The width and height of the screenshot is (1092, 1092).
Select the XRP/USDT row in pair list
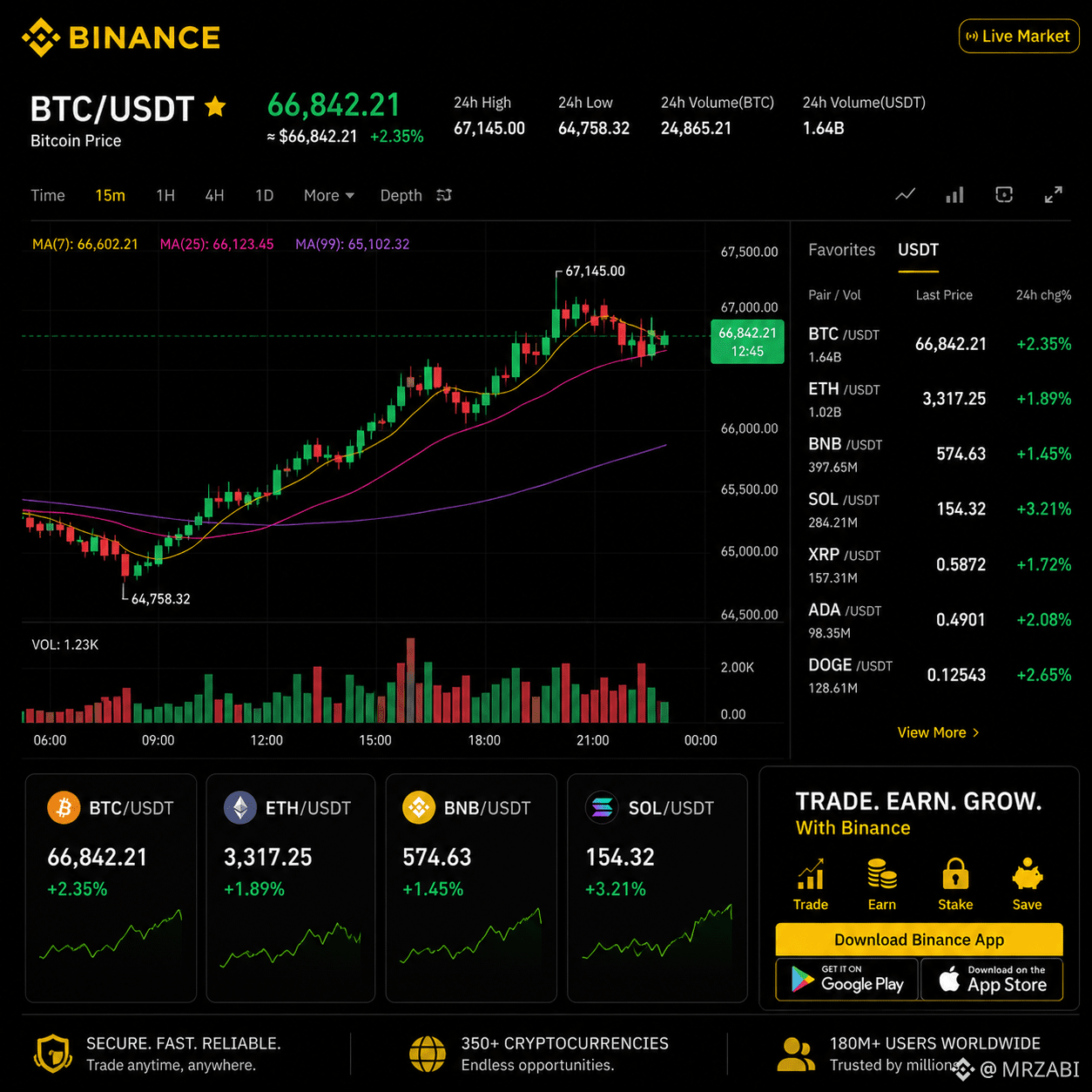pos(940,564)
